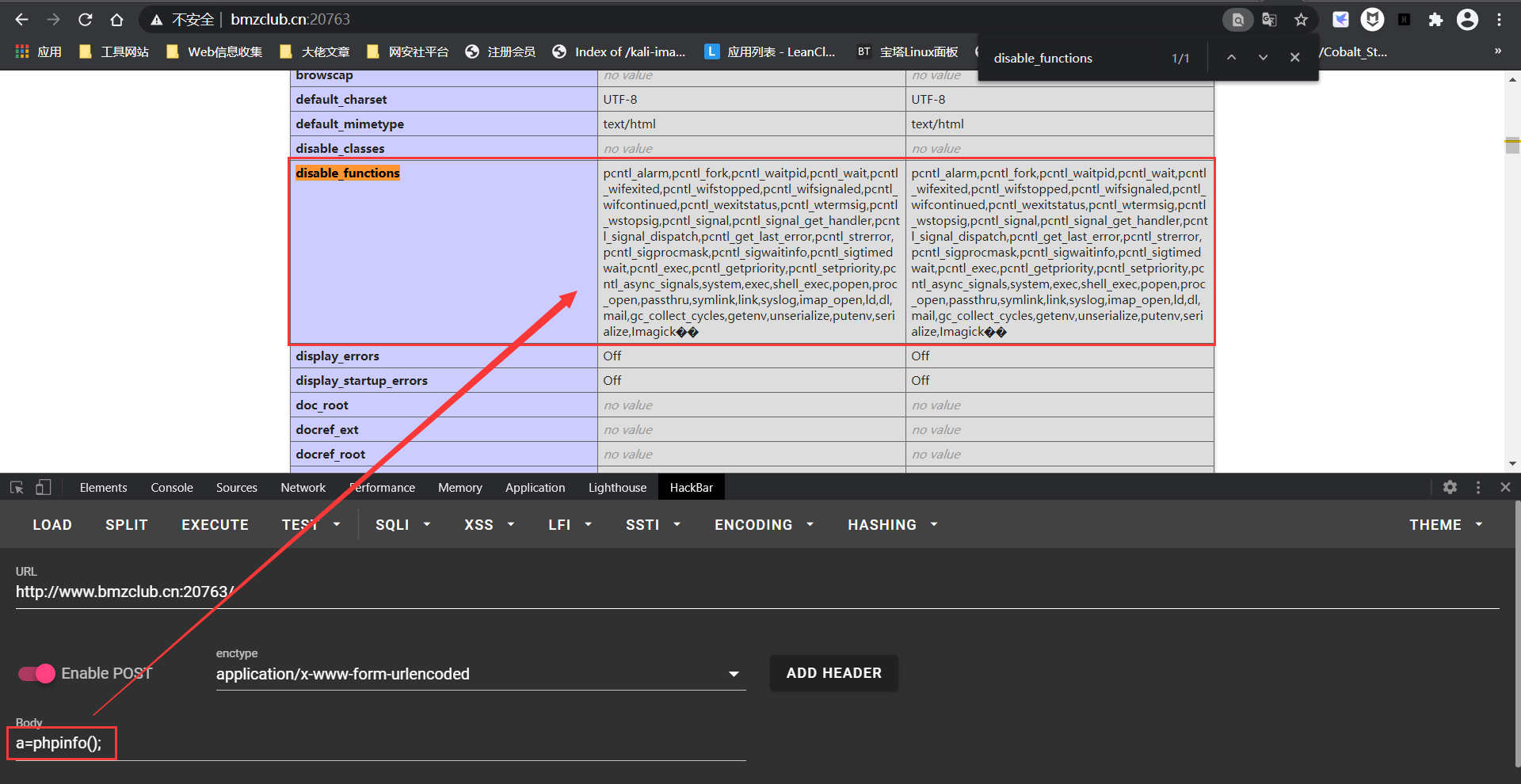Open the 宝塔Linux面板 bookmark
The image size is (1521, 784).
pos(908,51)
